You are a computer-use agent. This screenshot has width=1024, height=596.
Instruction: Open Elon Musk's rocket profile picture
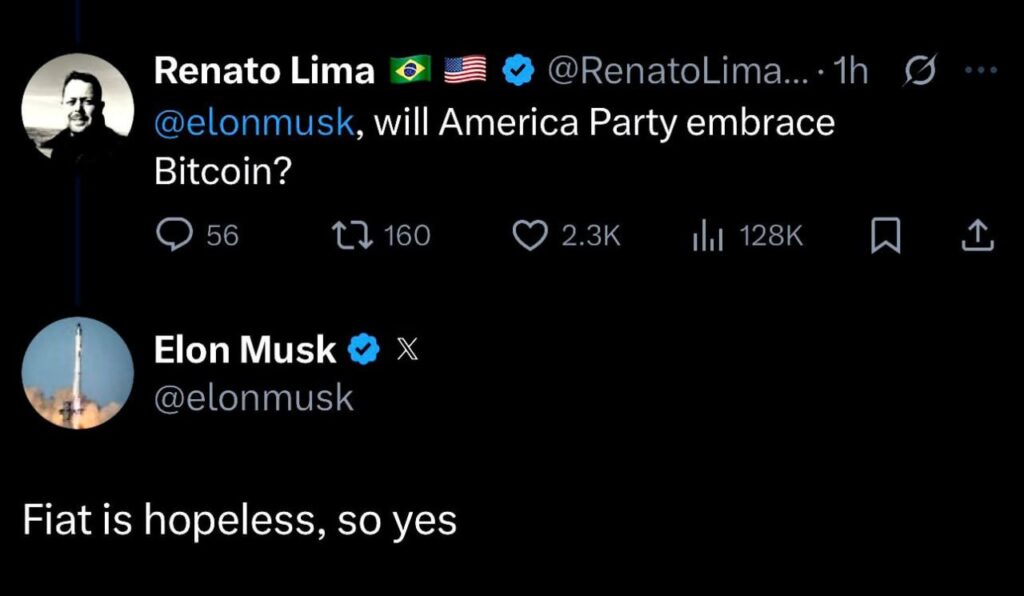78,373
